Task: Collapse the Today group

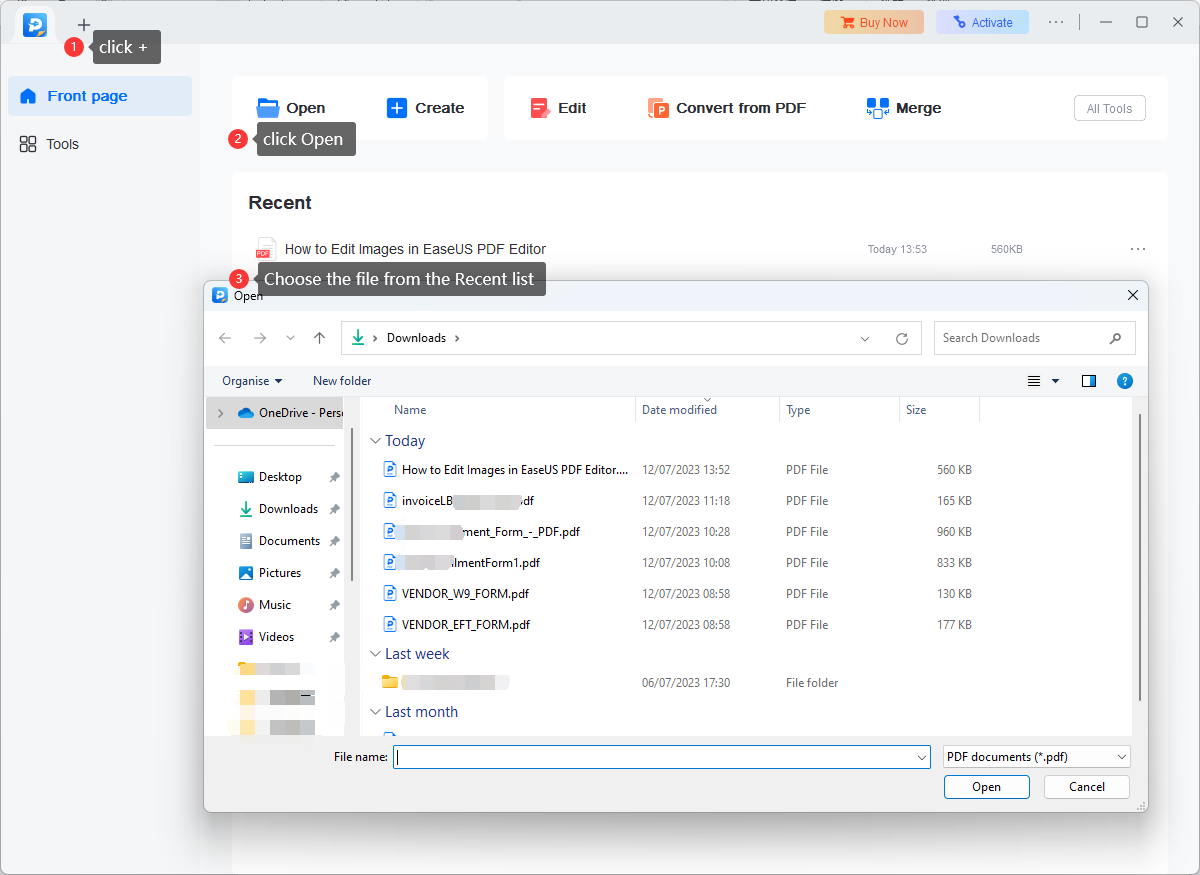Action: pos(375,441)
